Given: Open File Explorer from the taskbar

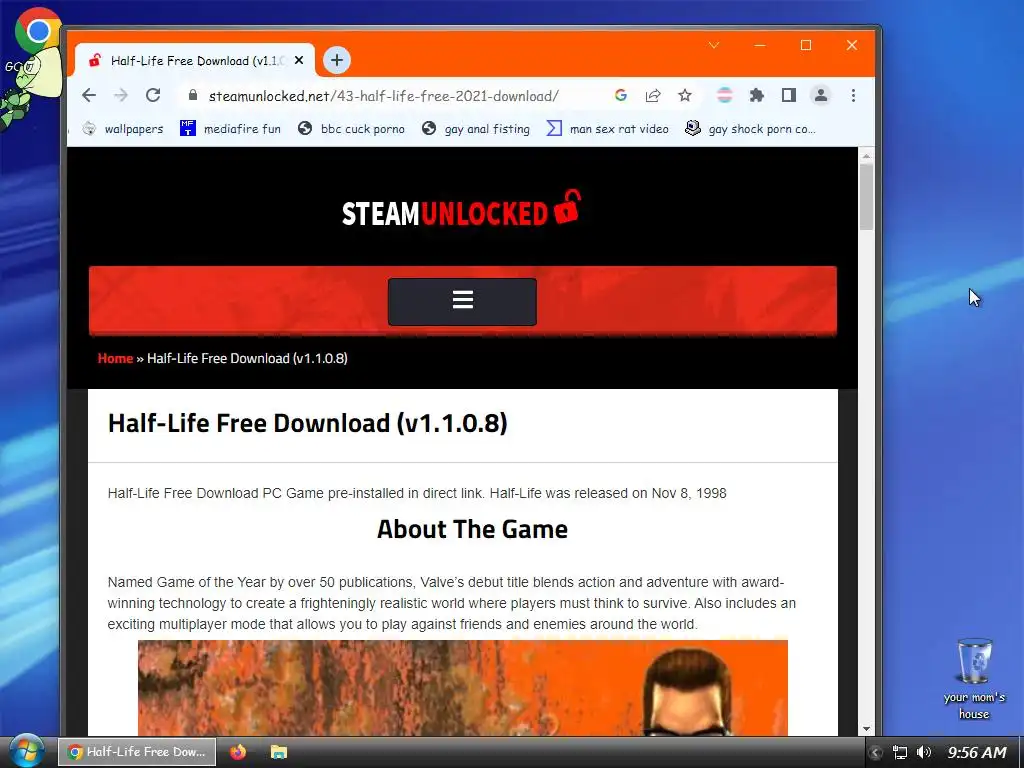Looking at the screenshot, I should tap(279, 752).
